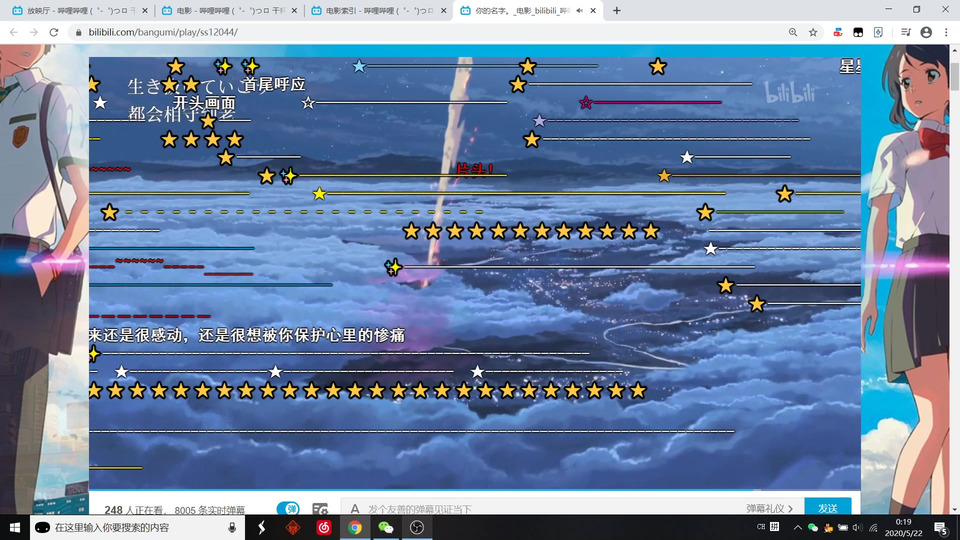960x540 pixels.
Task: Toggle the danmaku (弹) switch
Action: 288,508
